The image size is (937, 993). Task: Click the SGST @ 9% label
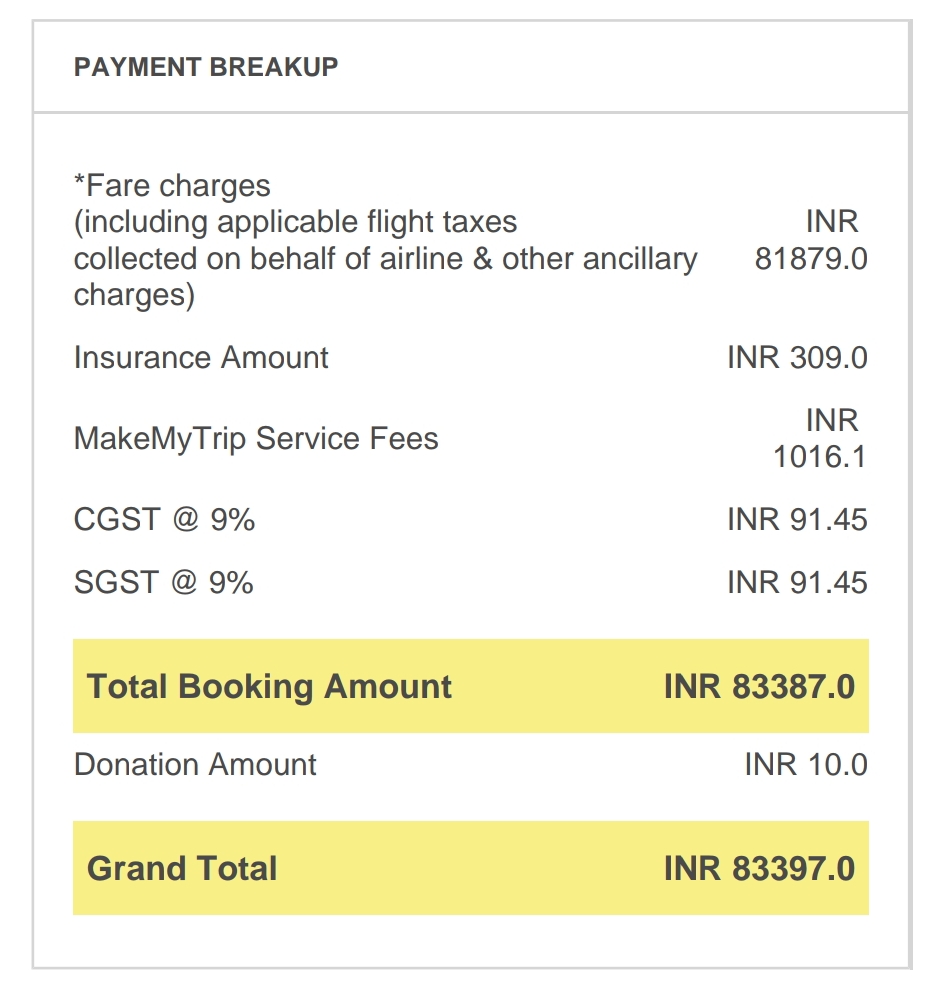(x=164, y=582)
